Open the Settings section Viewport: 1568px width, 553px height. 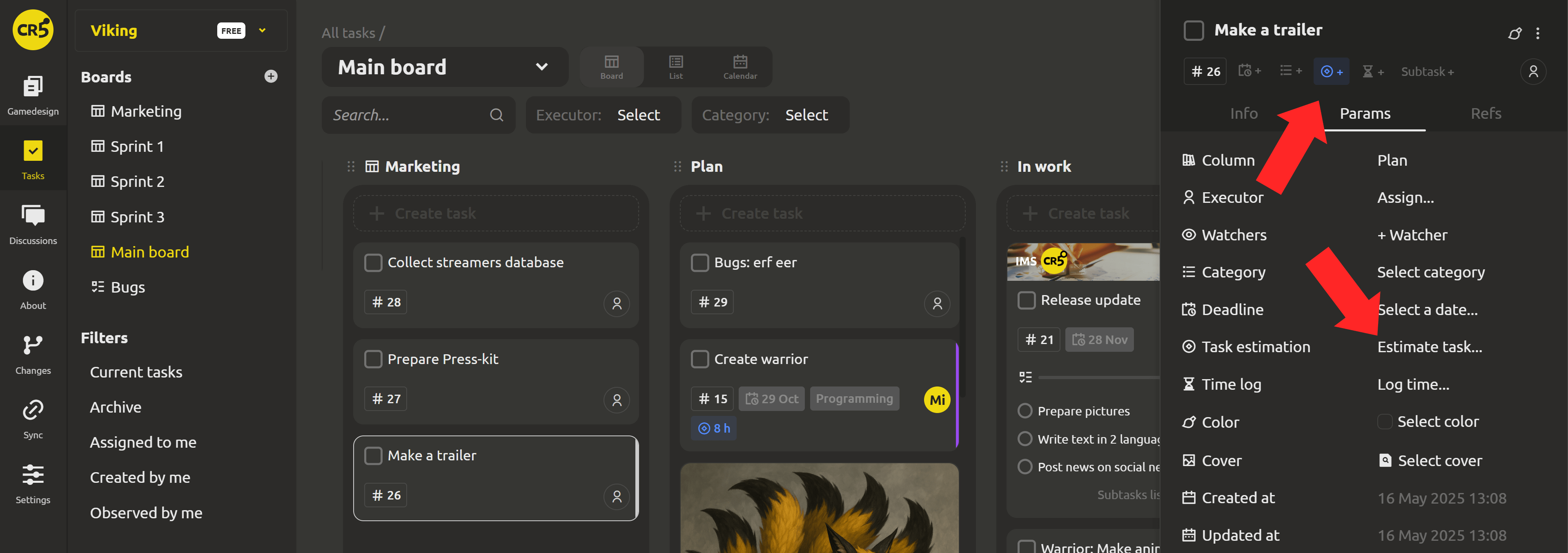(x=33, y=484)
